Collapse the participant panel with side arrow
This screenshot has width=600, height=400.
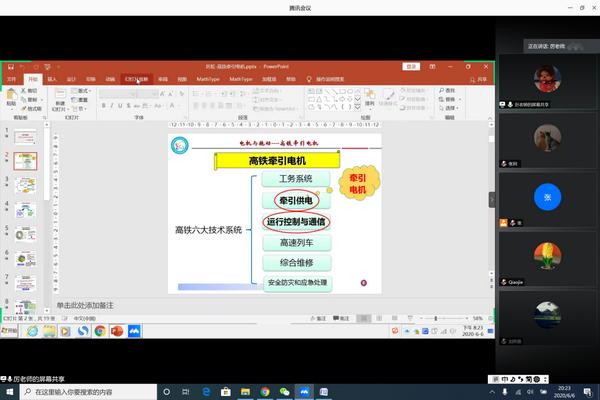click(491, 199)
